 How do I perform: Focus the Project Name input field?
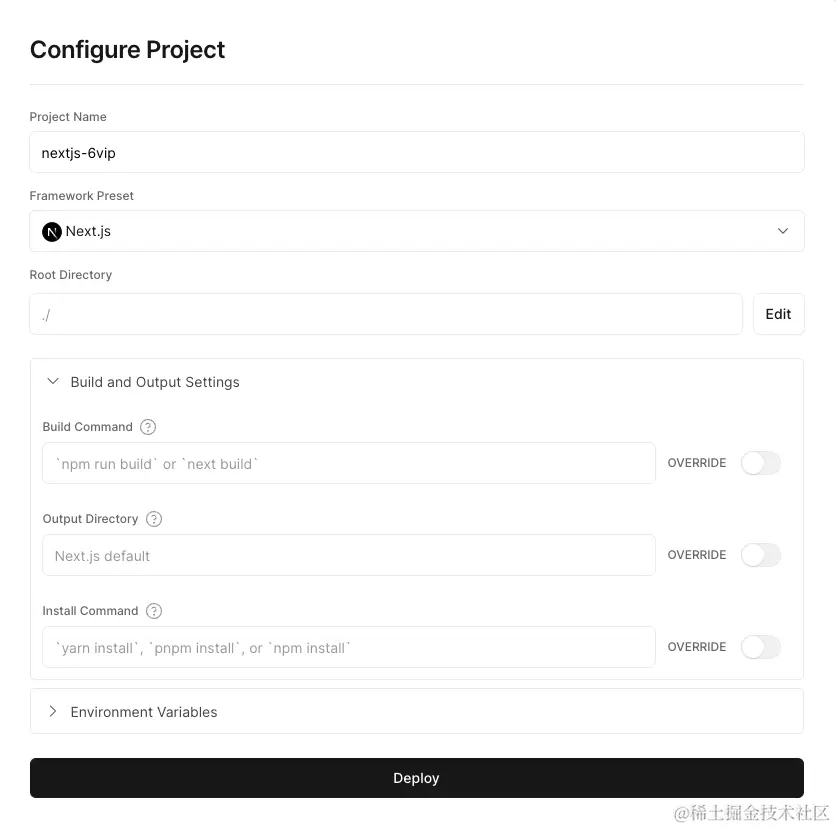pos(417,152)
